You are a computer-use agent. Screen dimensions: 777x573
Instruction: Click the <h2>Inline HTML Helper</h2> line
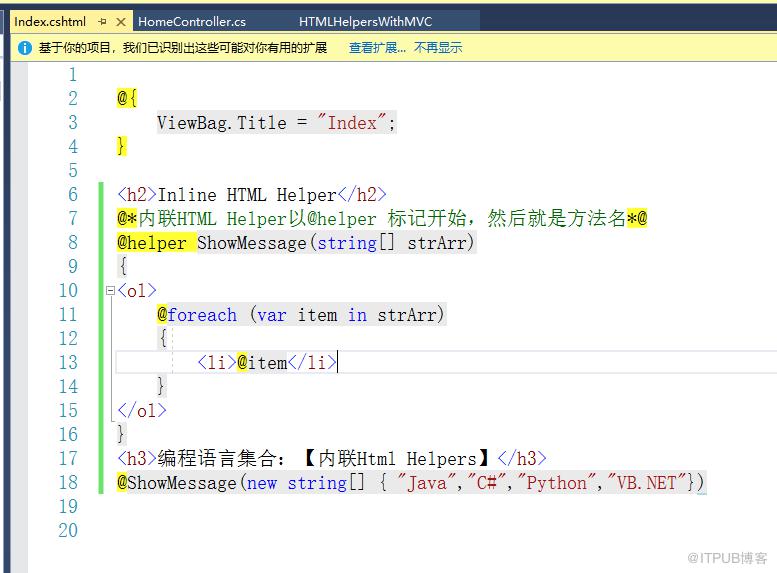pos(252,195)
